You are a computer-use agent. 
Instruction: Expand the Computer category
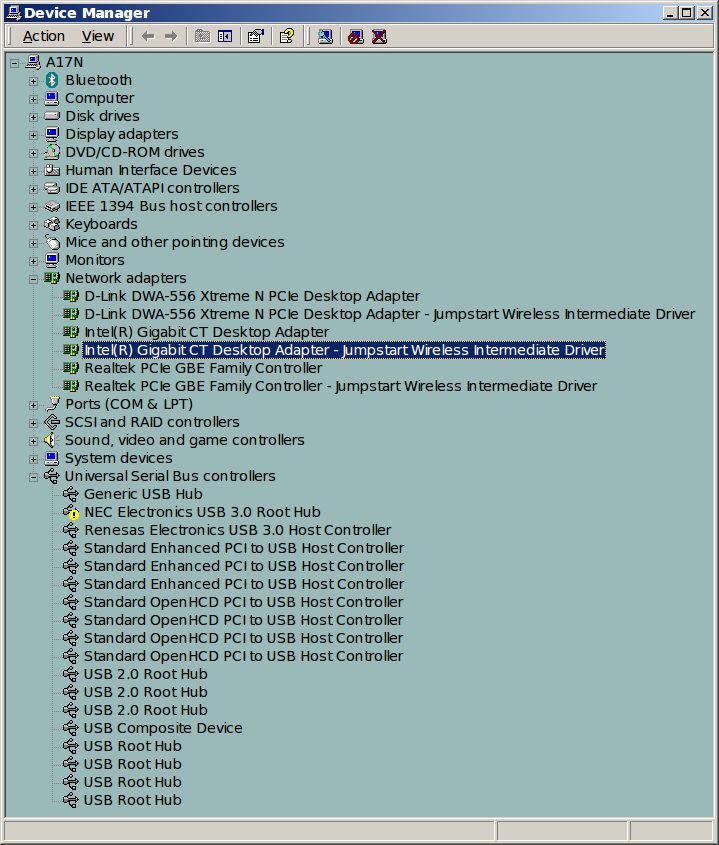tap(33, 99)
